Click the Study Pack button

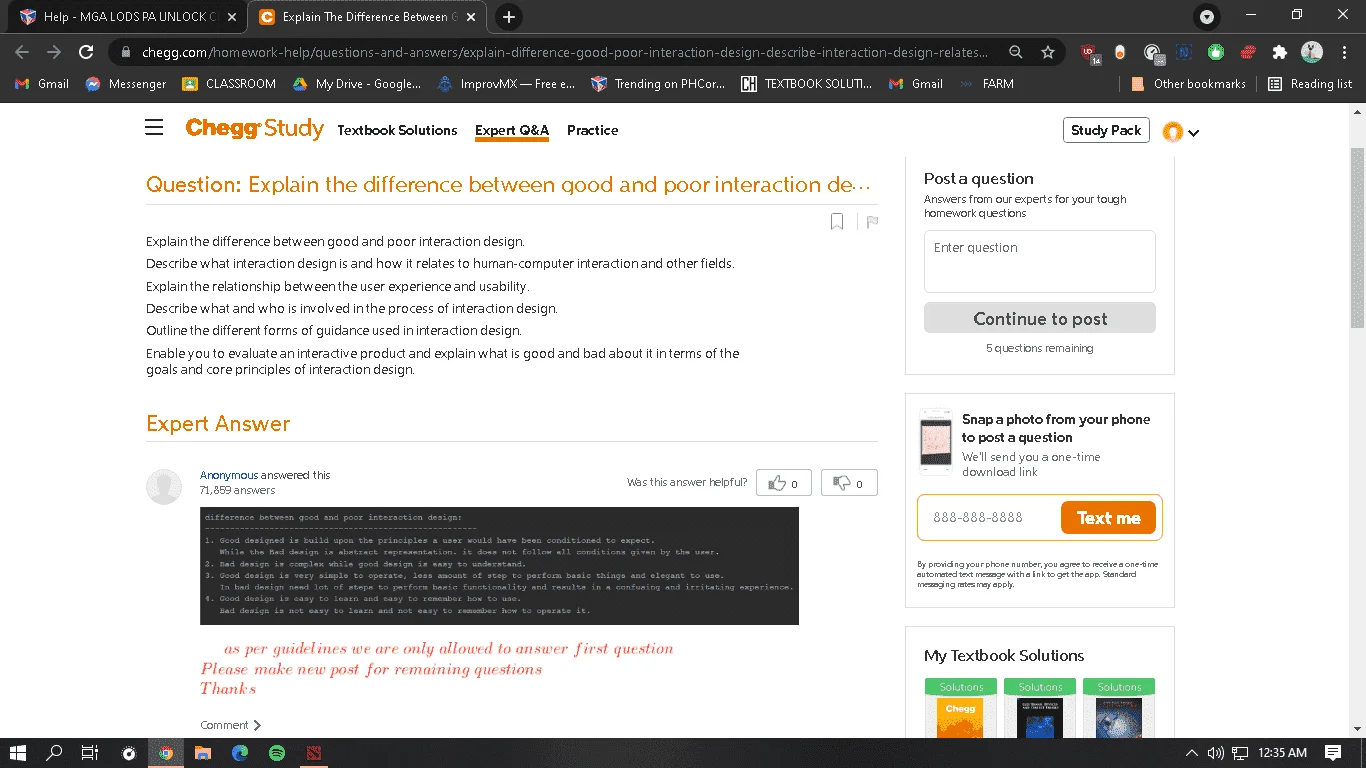pos(1106,130)
